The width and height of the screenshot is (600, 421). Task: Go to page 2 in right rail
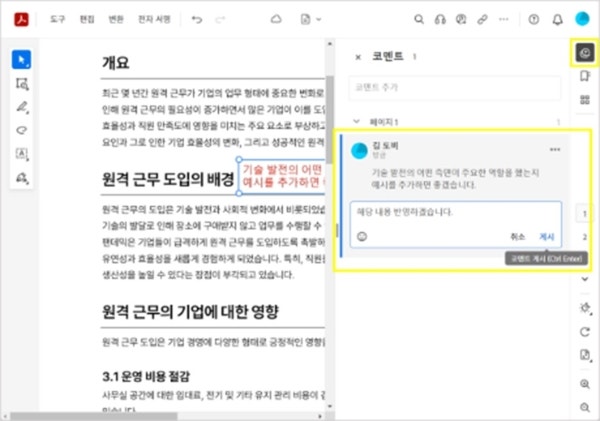coord(584,237)
